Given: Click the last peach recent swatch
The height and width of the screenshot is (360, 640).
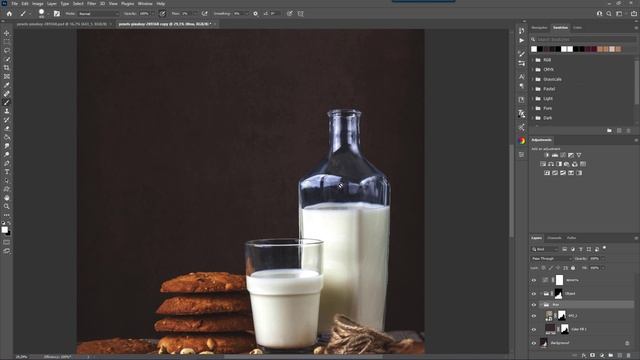Looking at the screenshot, I should (x=618, y=49).
